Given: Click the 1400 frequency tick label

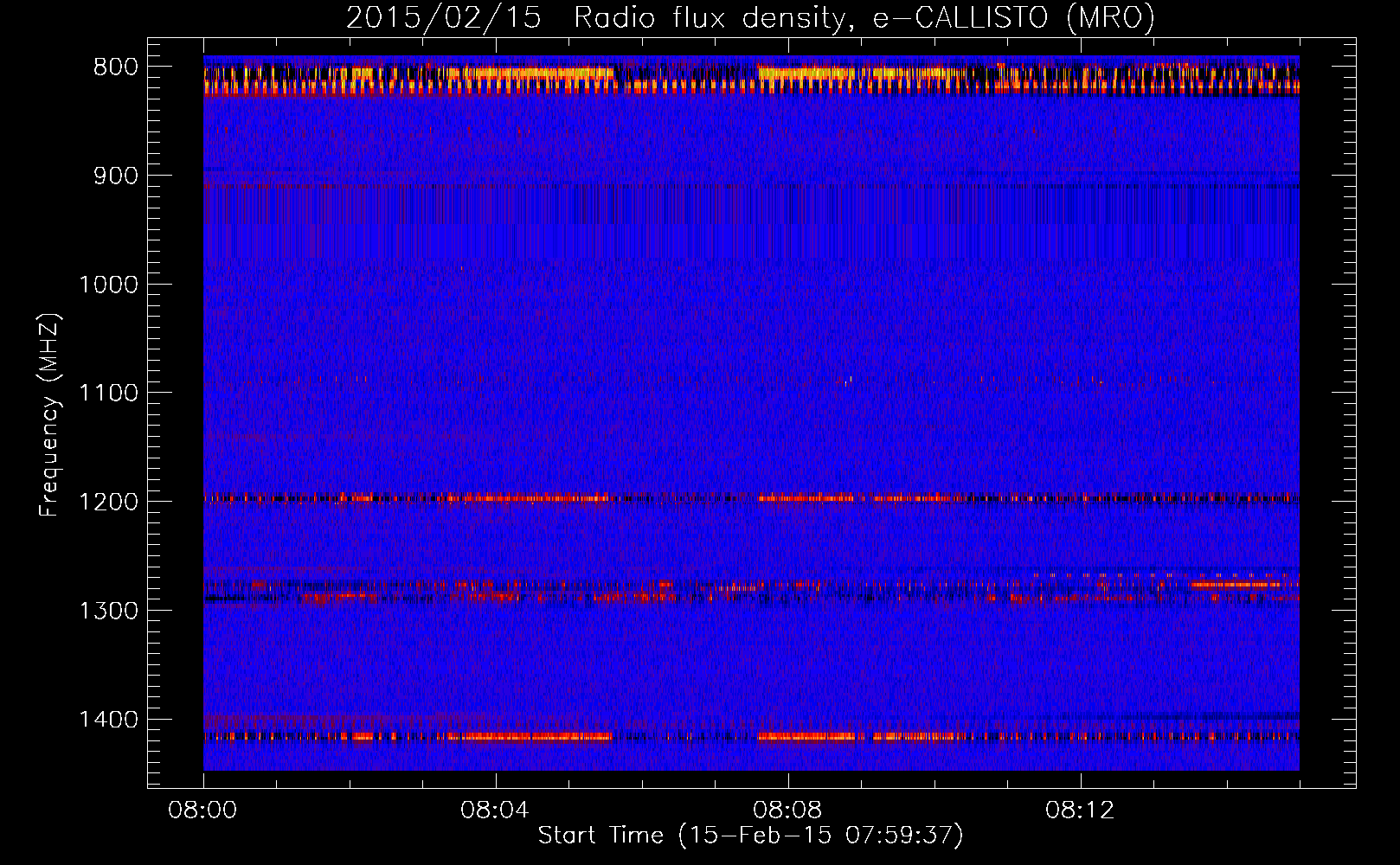Looking at the screenshot, I should [108, 720].
